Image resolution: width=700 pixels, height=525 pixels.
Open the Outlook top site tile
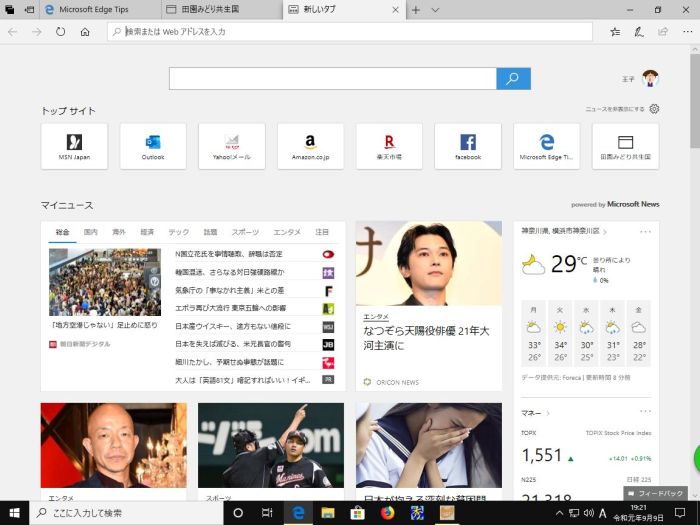(x=153, y=146)
